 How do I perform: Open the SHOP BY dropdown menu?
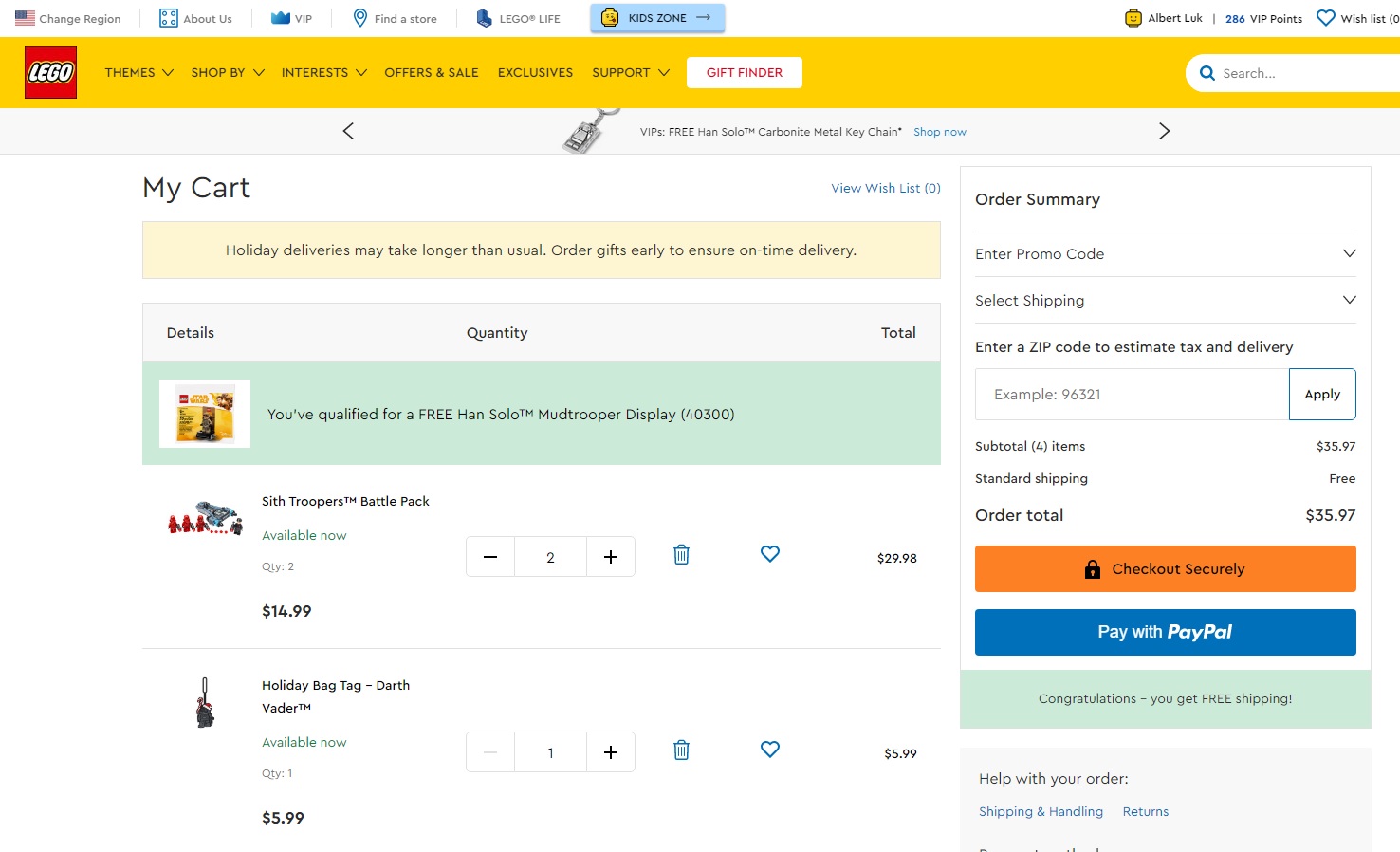point(228,72)
